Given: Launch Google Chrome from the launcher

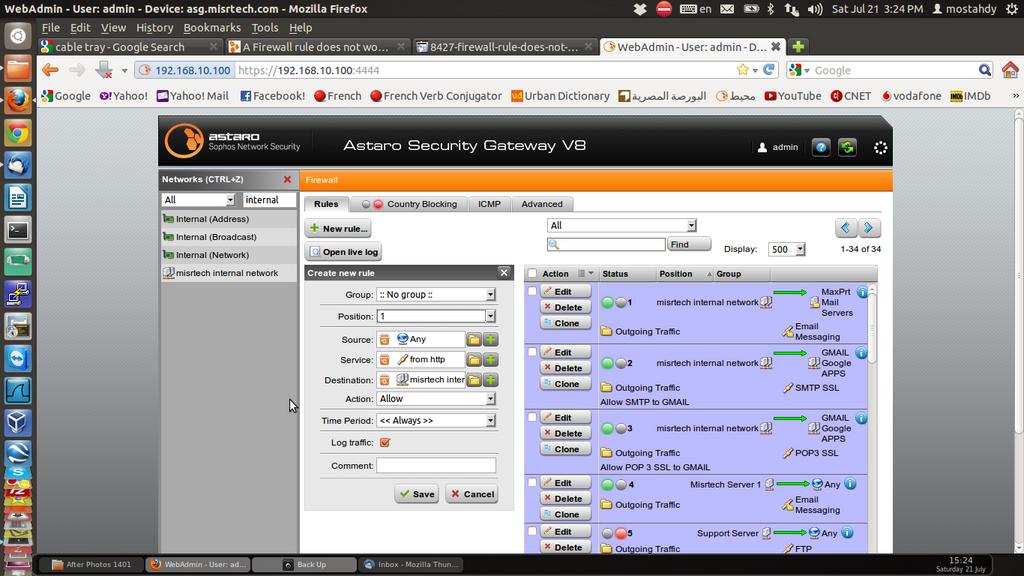Looking at the screenshot, I should click(18, 133).
